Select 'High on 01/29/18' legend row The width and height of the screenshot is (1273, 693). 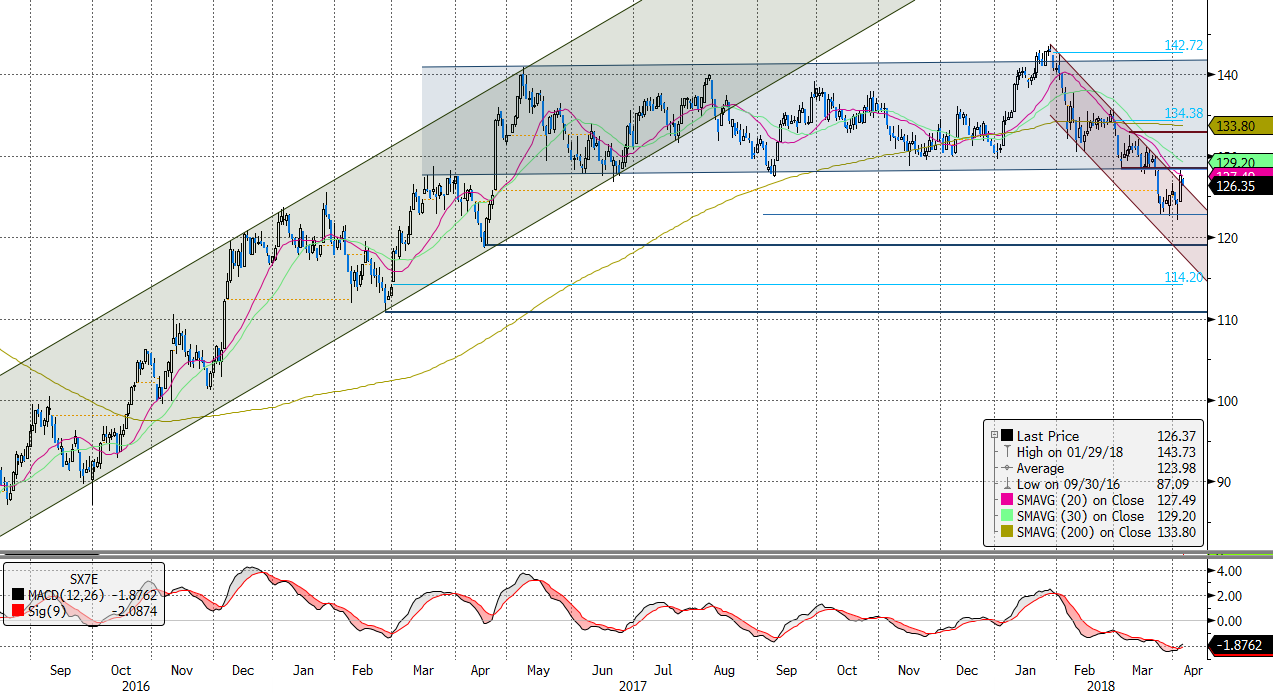point(1069,452)
